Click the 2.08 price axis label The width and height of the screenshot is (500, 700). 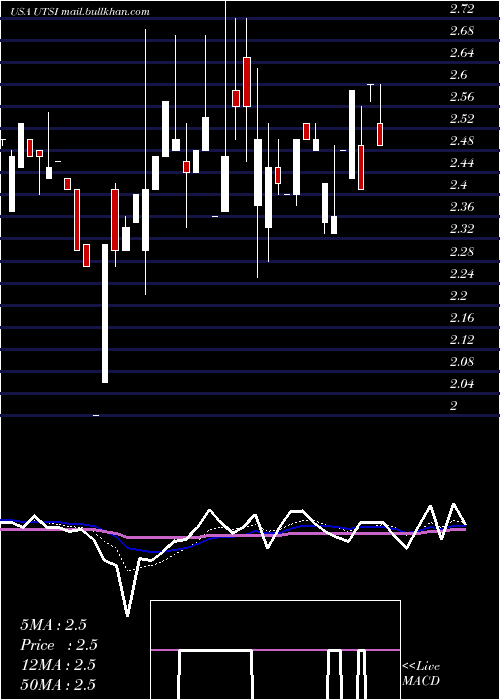(x=462, y=362)
